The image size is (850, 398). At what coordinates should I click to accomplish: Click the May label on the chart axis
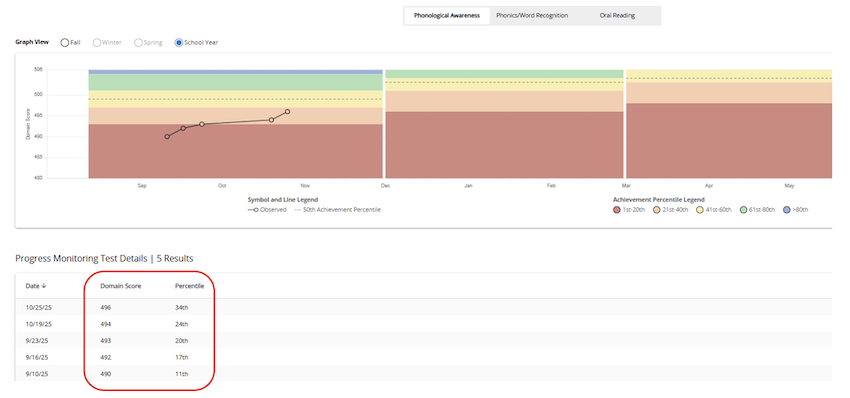(789, 186)
